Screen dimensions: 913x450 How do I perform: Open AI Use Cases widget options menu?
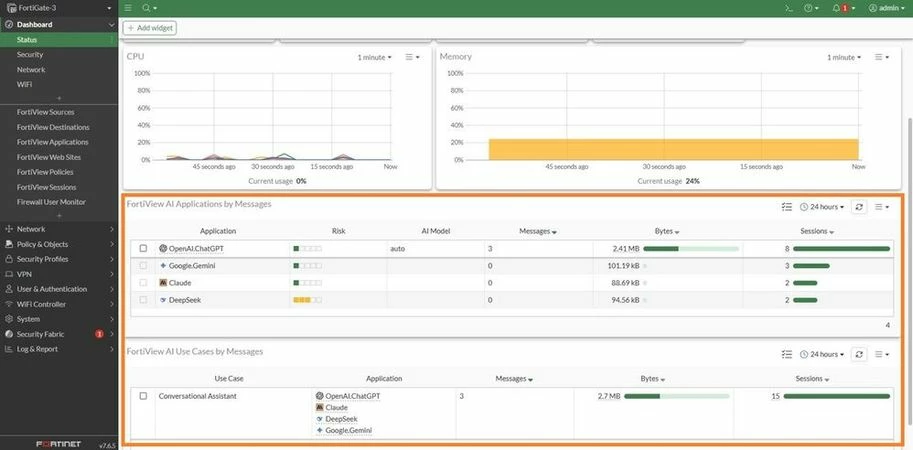click(x=882, y=354)
